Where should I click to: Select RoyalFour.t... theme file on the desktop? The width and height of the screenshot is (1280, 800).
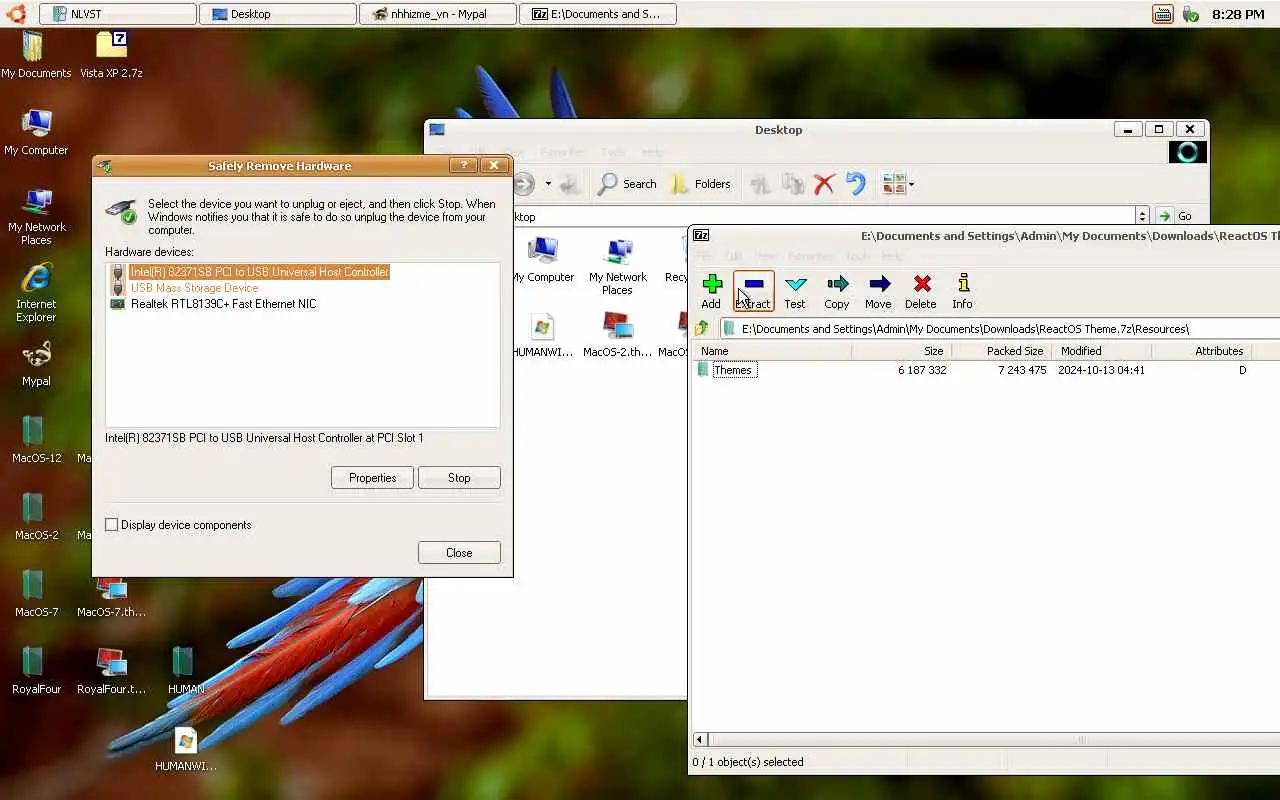click(111, 671)
